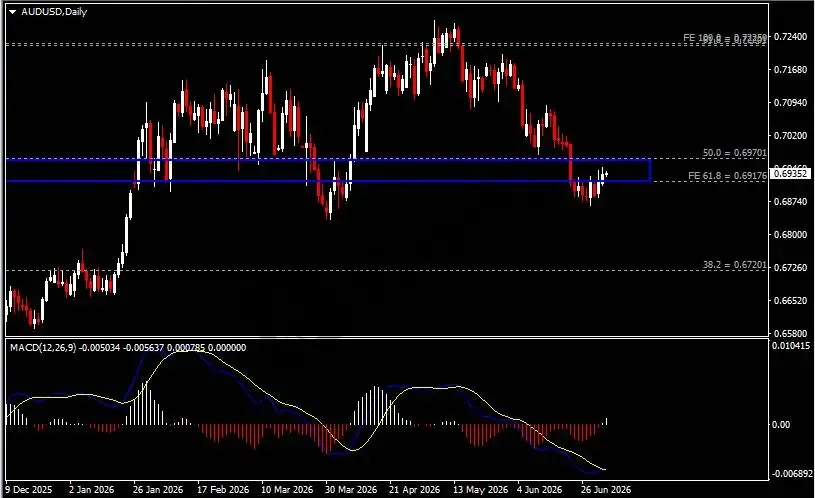Click the MACD(12,26,9) indicator label
815x498 pixels.
(43, 347)
